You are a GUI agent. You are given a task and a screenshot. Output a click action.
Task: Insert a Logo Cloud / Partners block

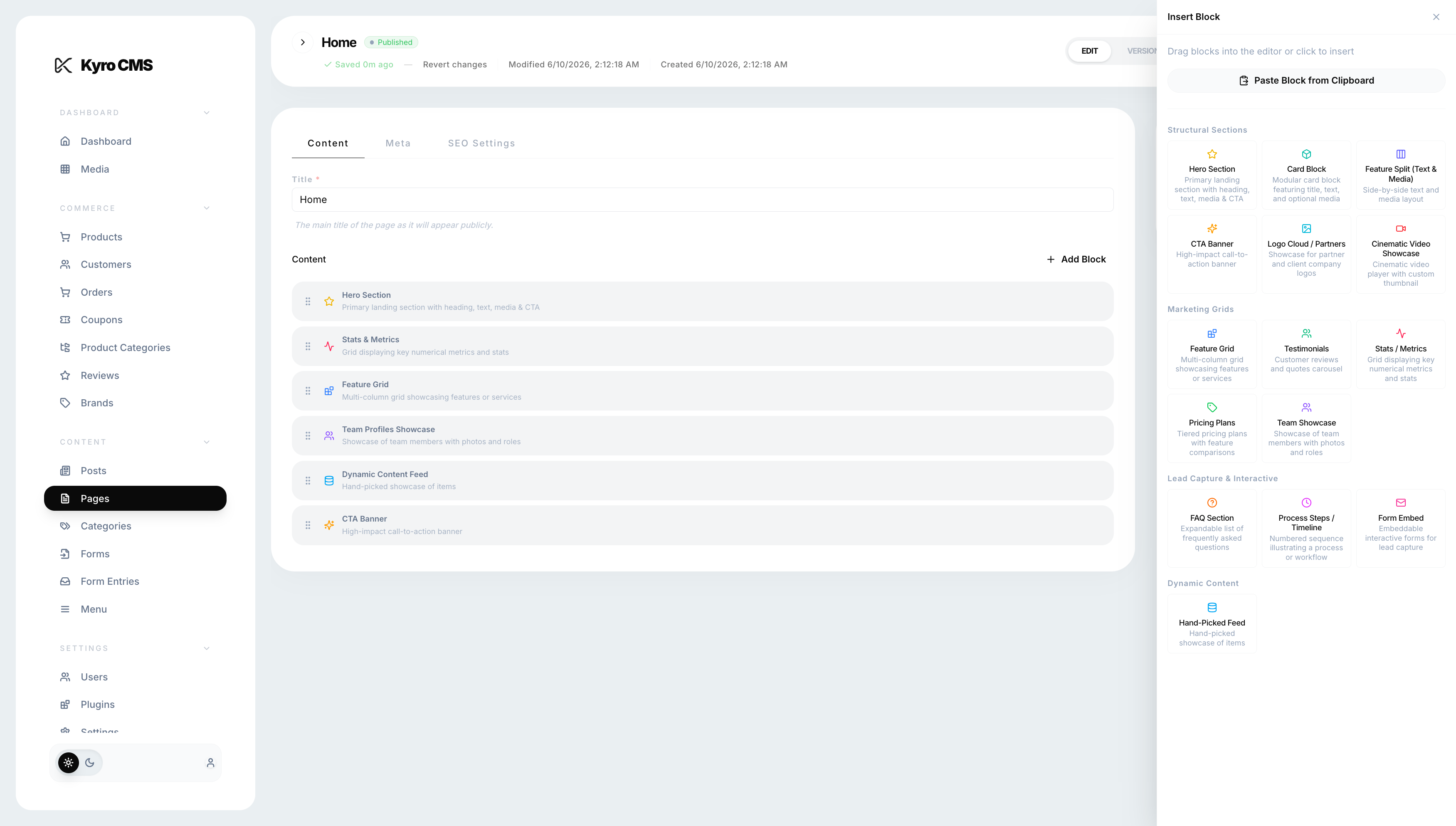[x=1306, y=254]
